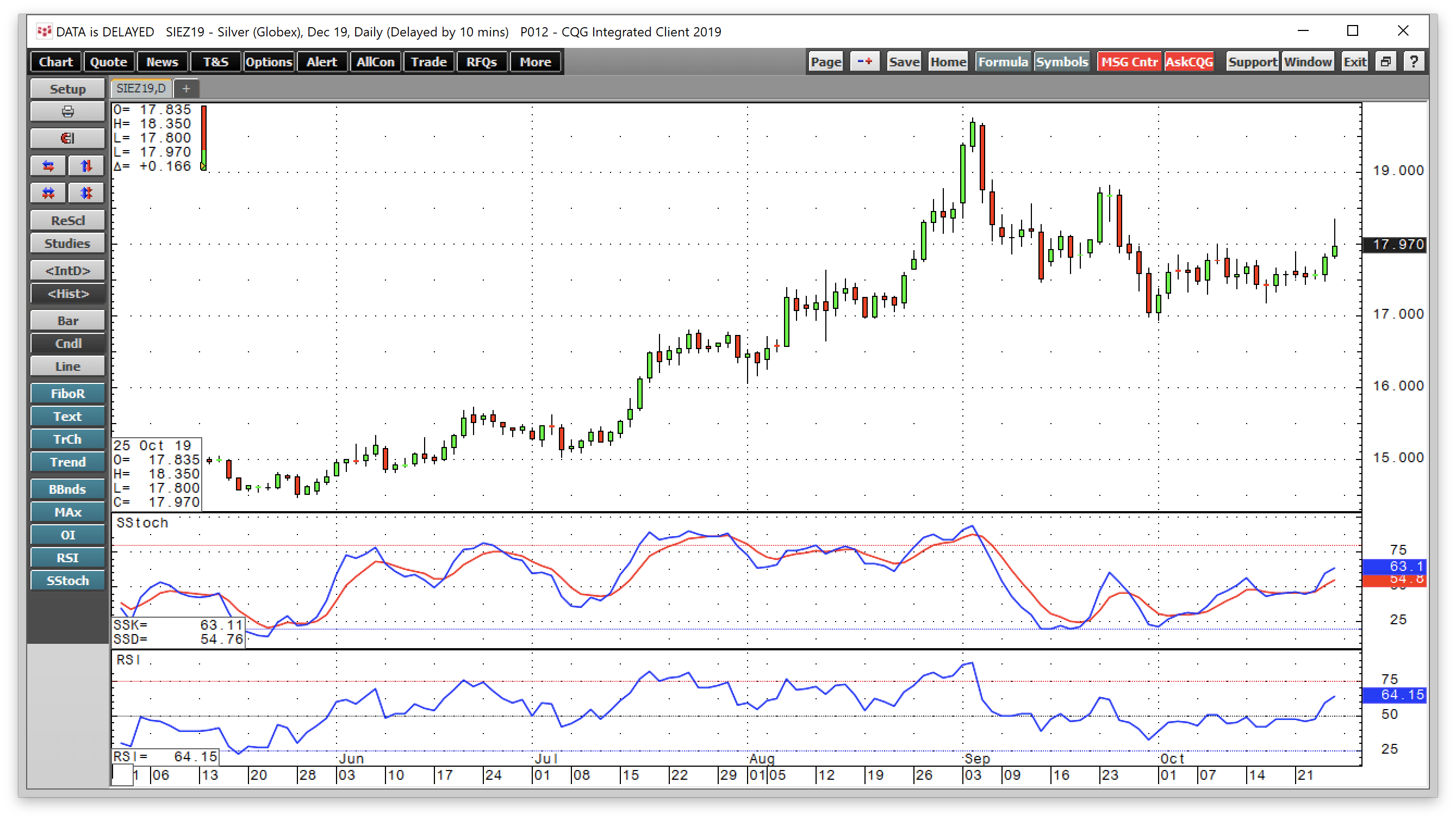The height and width of the screenshot is (820, 1456).
Task: Toggle the Cndl candlestick chart type
Action: point(67,343)
